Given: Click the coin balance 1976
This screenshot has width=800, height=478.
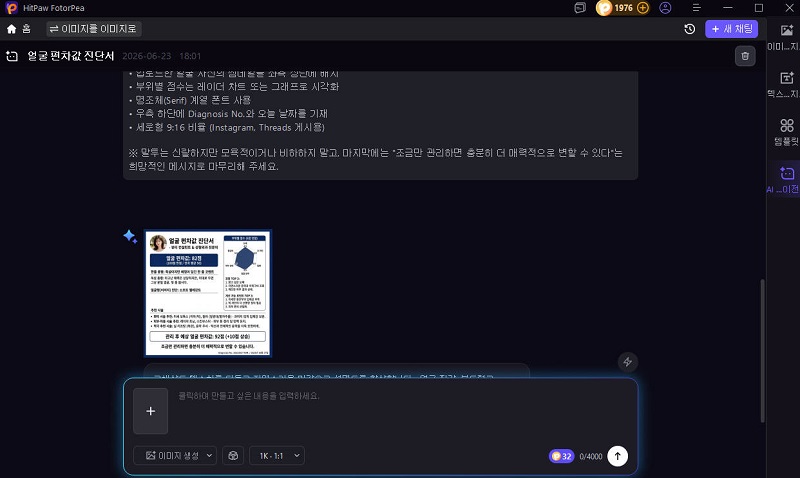Looking at the screenshot, I should (x=623, y=8).
